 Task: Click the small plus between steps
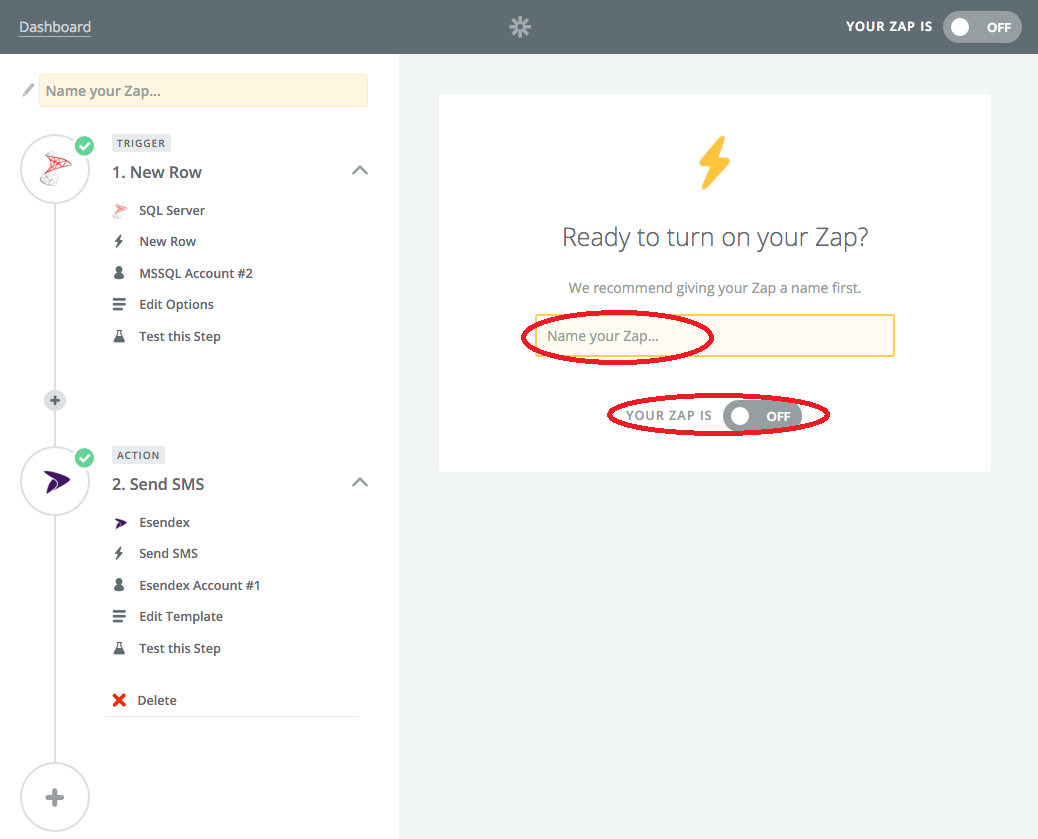click(x=55, y=400)
